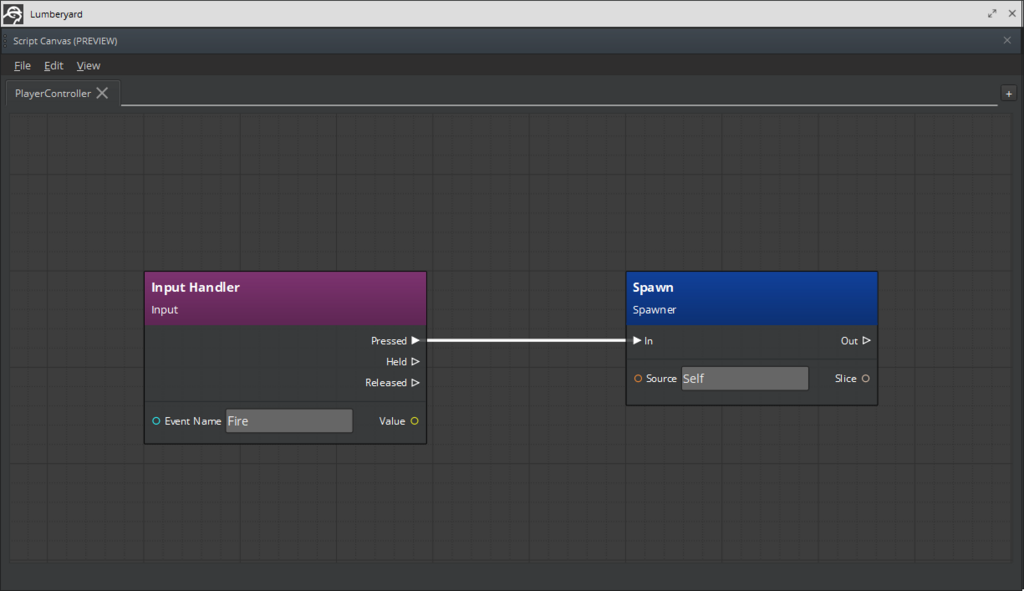The width and height of the screenshot is (1024, 591).
Task: Open the View menu
Action: [x=88, y=65]
